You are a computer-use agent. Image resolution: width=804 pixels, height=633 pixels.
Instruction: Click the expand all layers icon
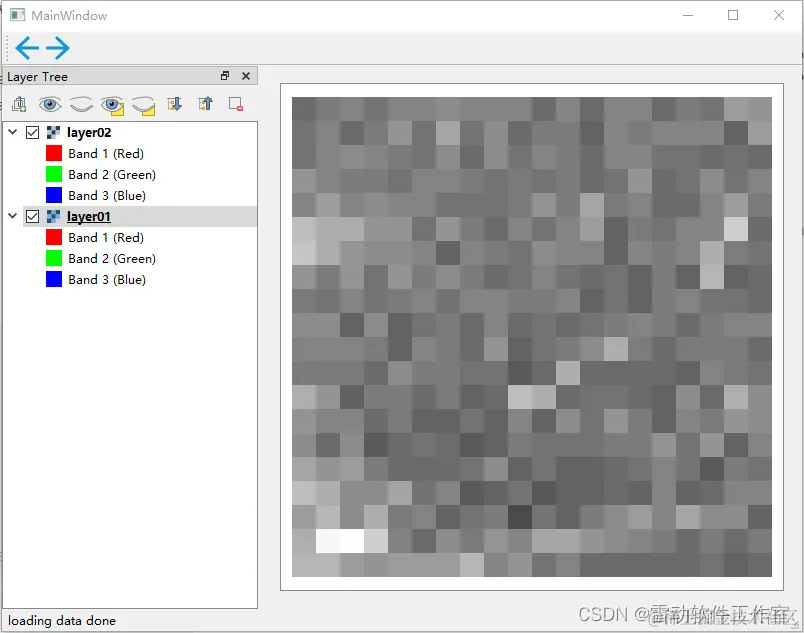[x=174, y=104]
